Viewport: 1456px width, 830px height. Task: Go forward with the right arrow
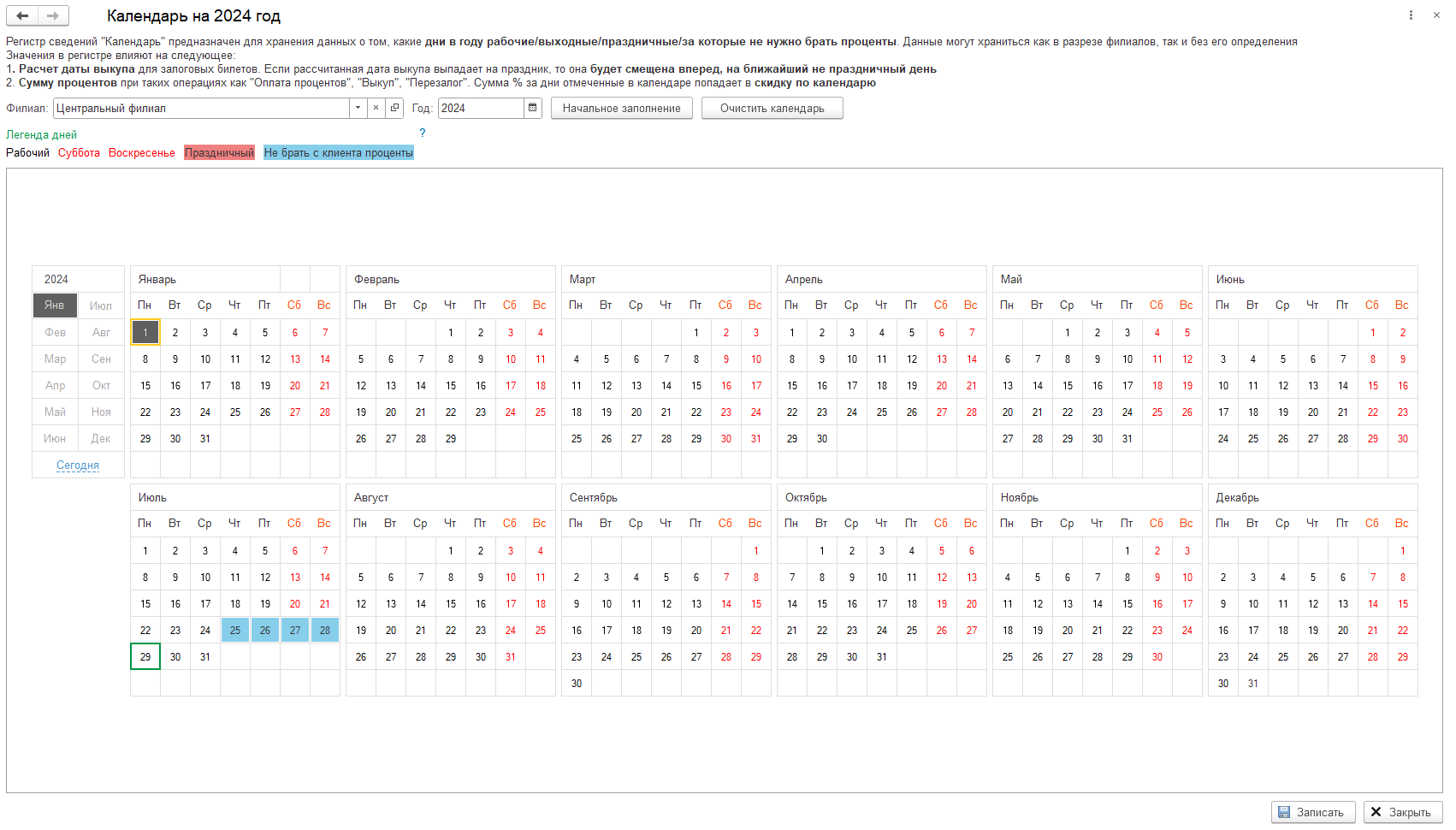[53, 15]
